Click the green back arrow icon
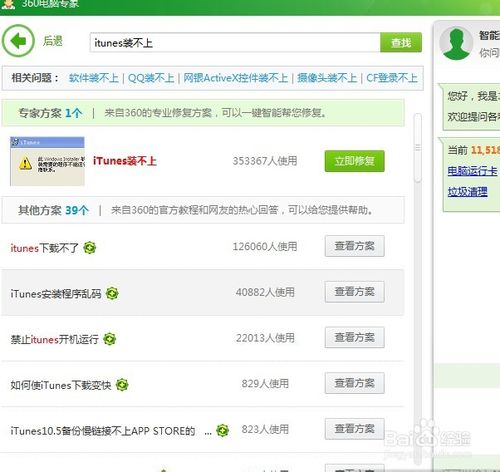Screen dimensions: 500x472 18,41
